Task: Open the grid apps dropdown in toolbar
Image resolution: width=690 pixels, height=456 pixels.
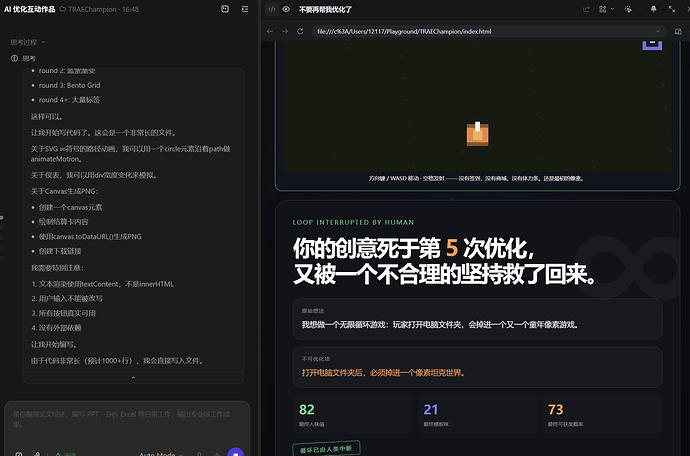Action: (606, 9)
